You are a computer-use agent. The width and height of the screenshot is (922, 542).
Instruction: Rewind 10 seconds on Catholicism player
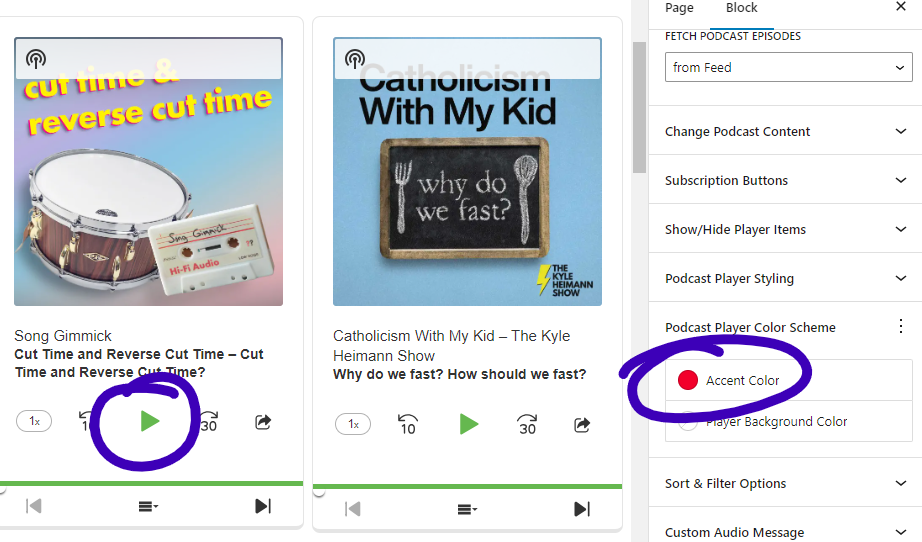407,424
